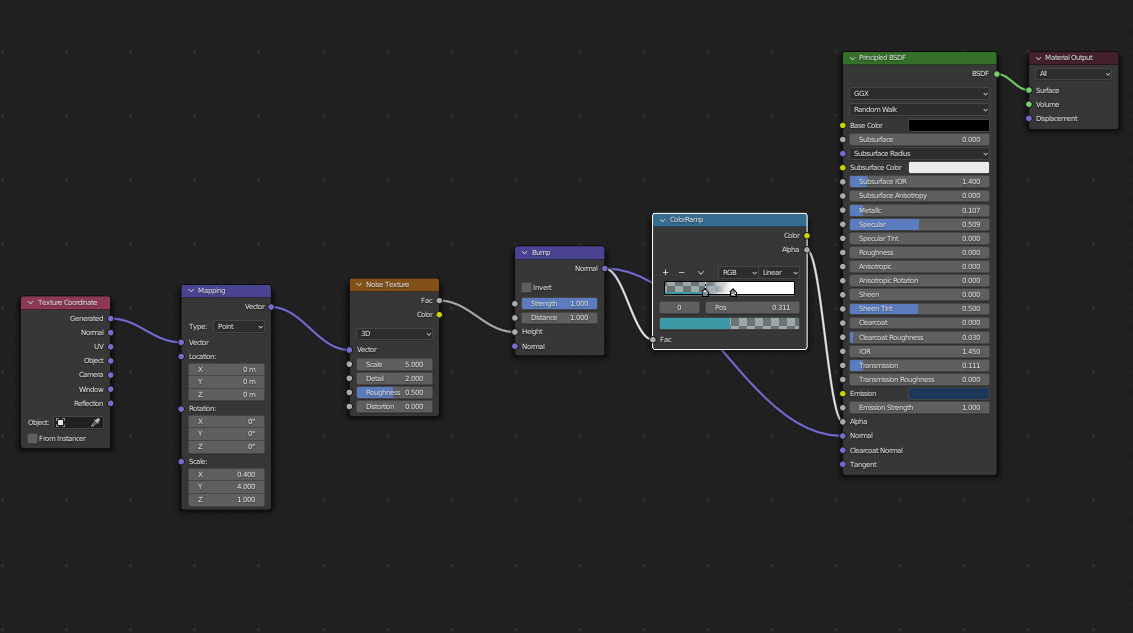
Task: Click the Principled Alpha input socket
Action: pyautogui.click(x=843, y=422)
